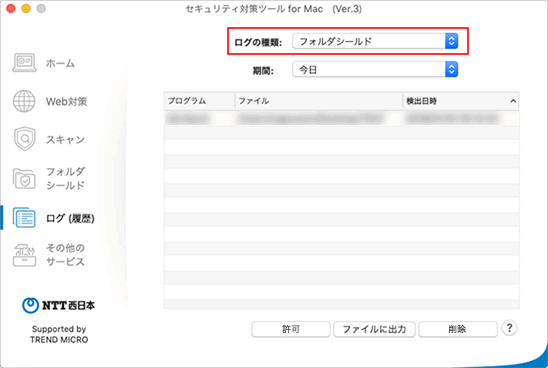Open フォルダシールド sidebar label
The height and width of the screenshot is (368, 548).
coord(65,178)
